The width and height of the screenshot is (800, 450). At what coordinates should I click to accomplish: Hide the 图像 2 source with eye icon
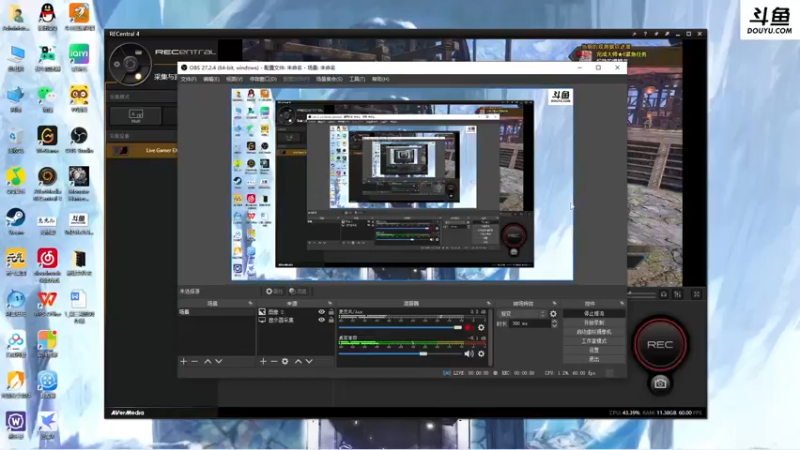coord(321,312)
